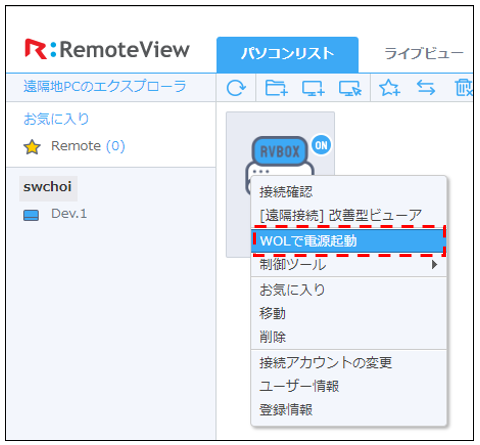Select the ON status badge on RVBOX

coord(321,145)
